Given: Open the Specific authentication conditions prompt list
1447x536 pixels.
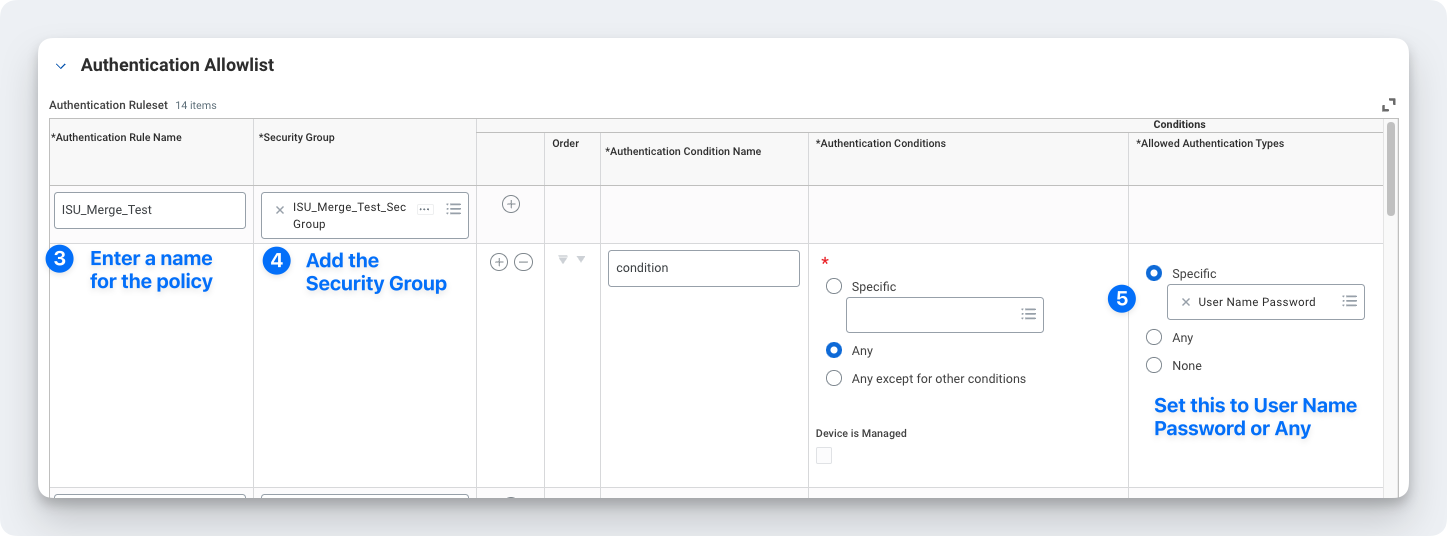Looking at the screenshot, I should (1028, 314).
